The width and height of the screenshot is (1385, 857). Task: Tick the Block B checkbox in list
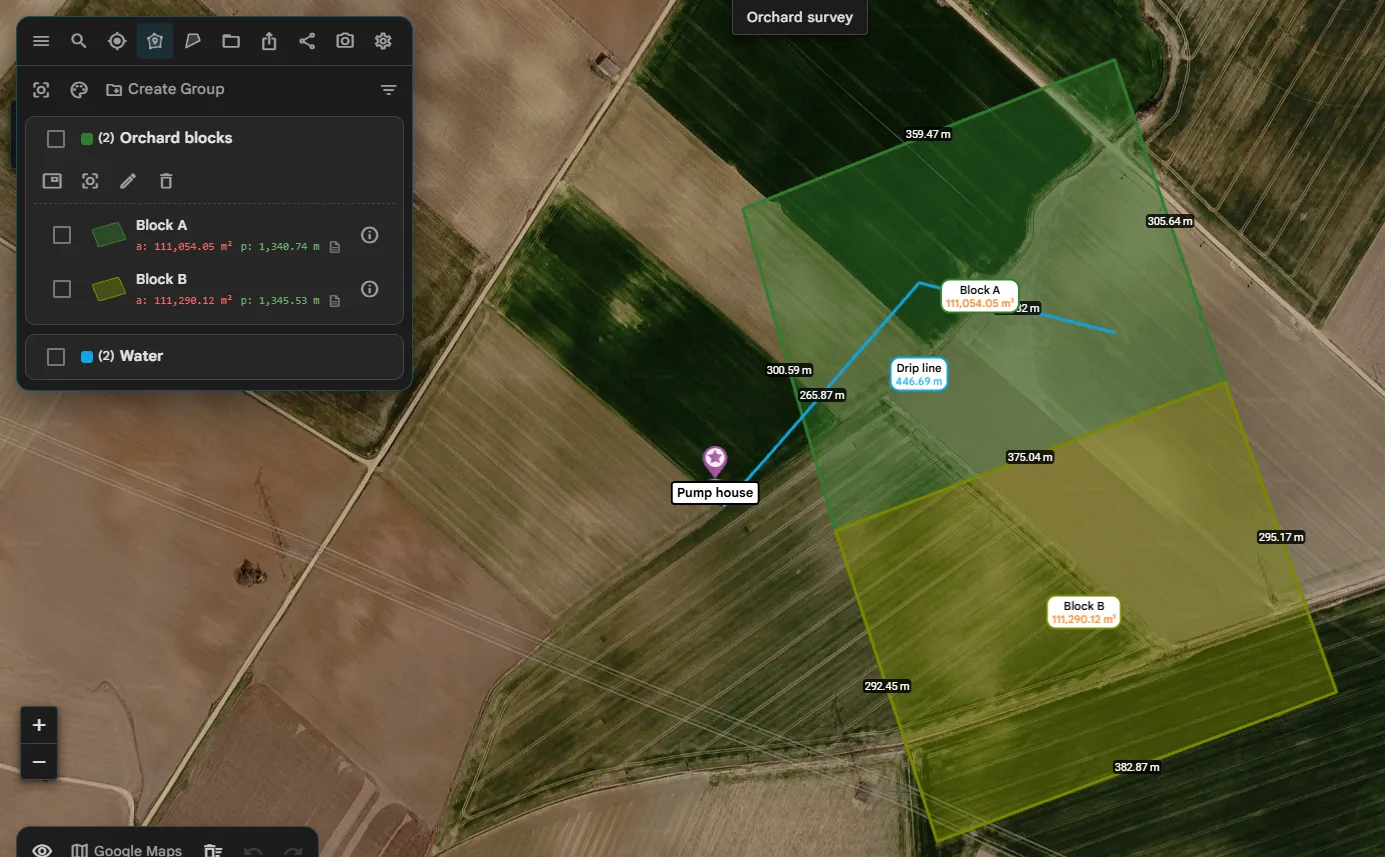point(62,289)
